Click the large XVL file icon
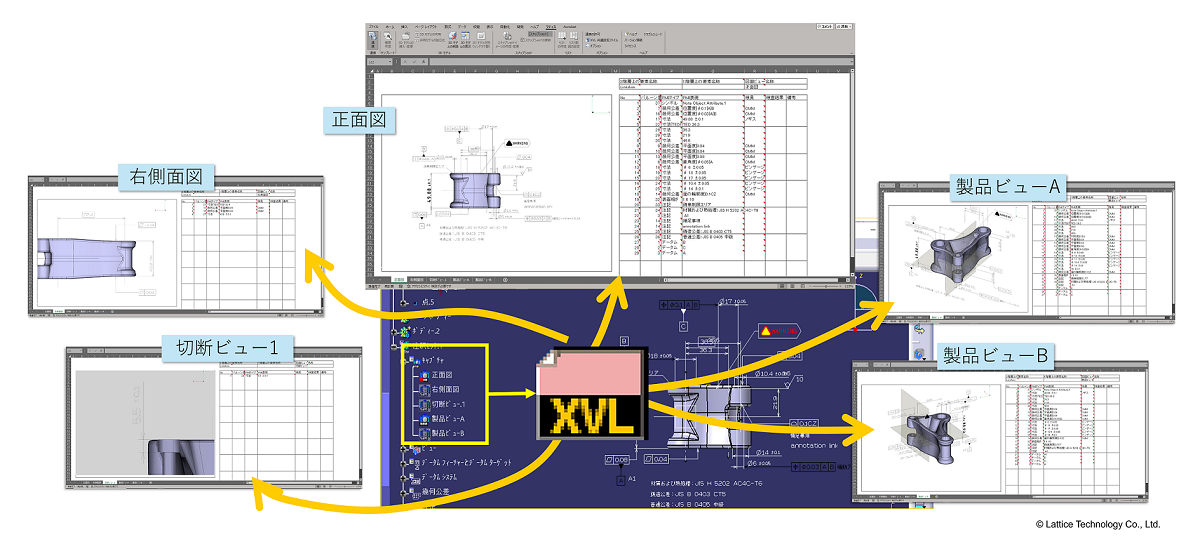Screen dimensions: 1200x549 589,392
